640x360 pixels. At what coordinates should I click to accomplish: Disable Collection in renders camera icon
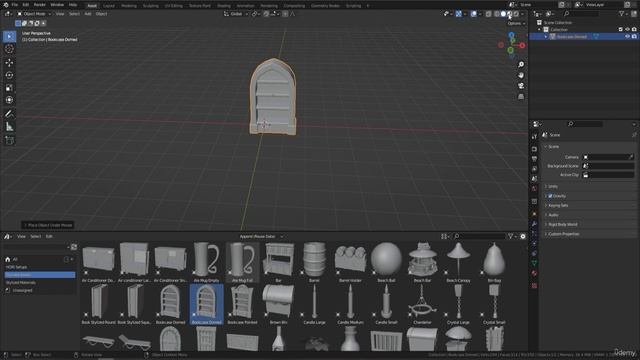(x=634, y=29)
